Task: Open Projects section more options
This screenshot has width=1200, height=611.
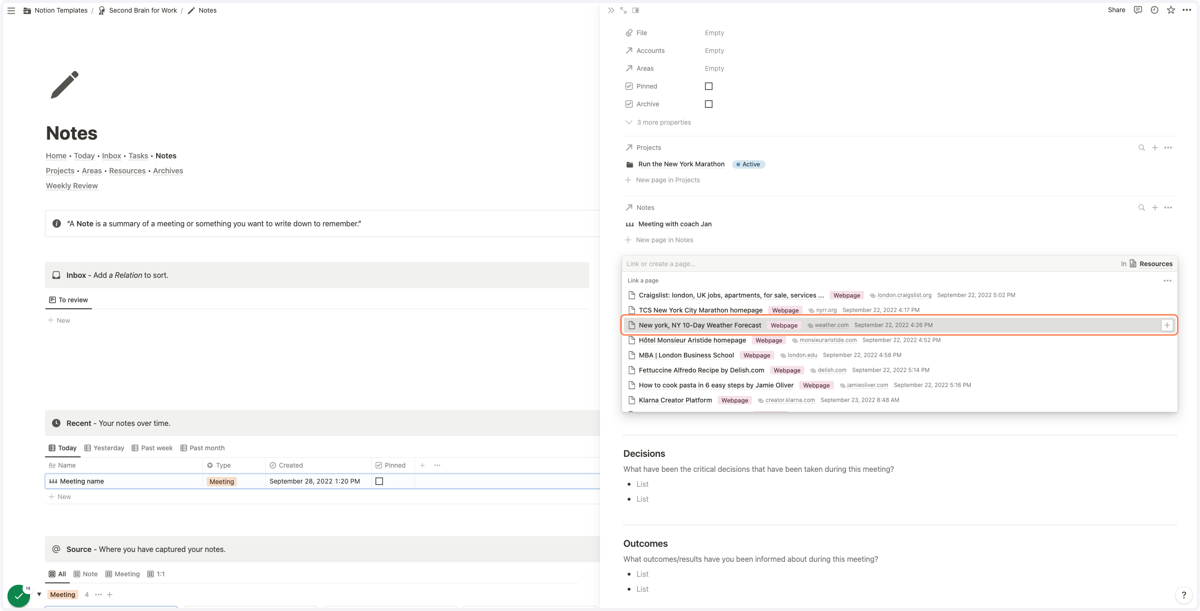Action: coord(1168,148)
